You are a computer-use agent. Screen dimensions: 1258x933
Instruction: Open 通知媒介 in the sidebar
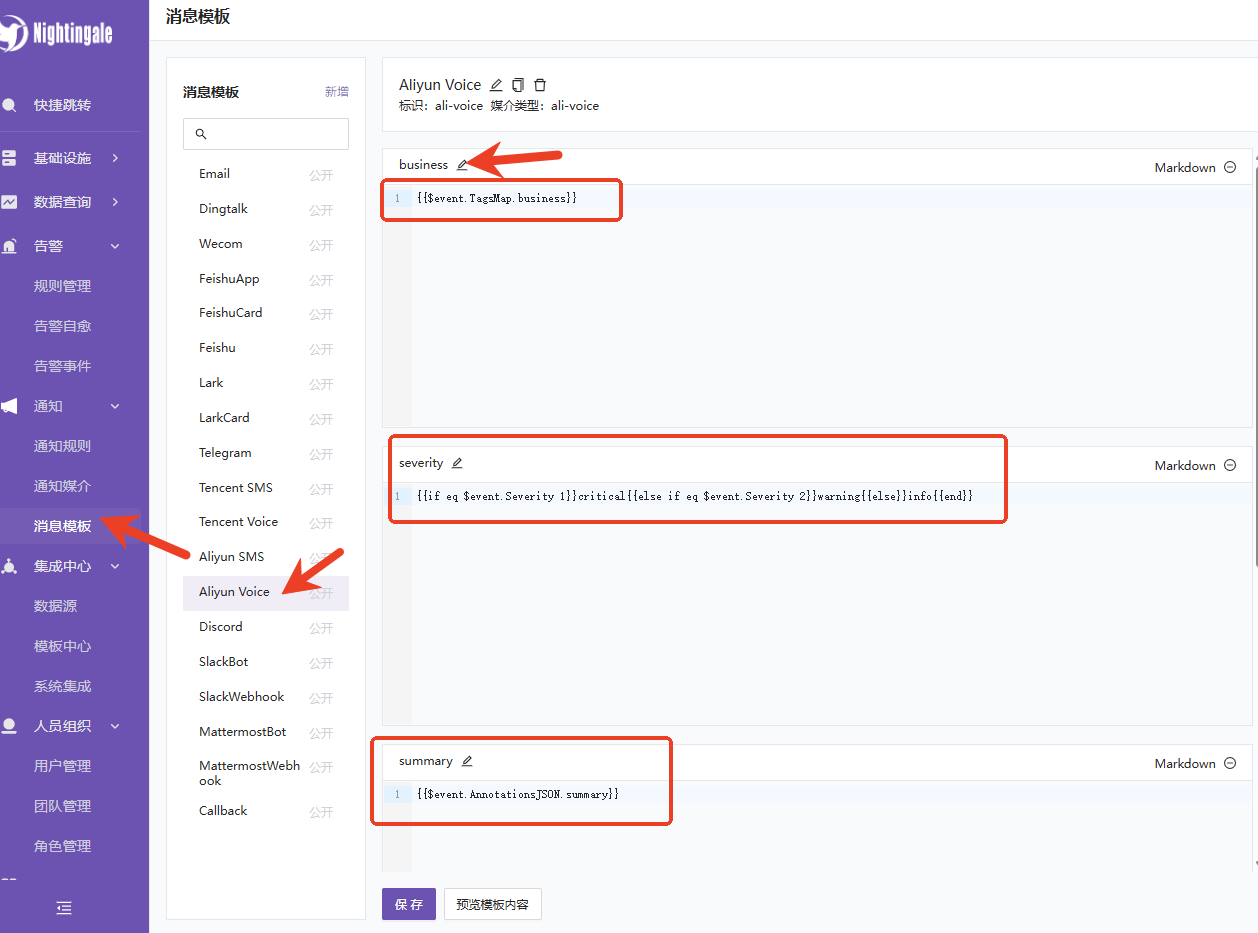62,486
